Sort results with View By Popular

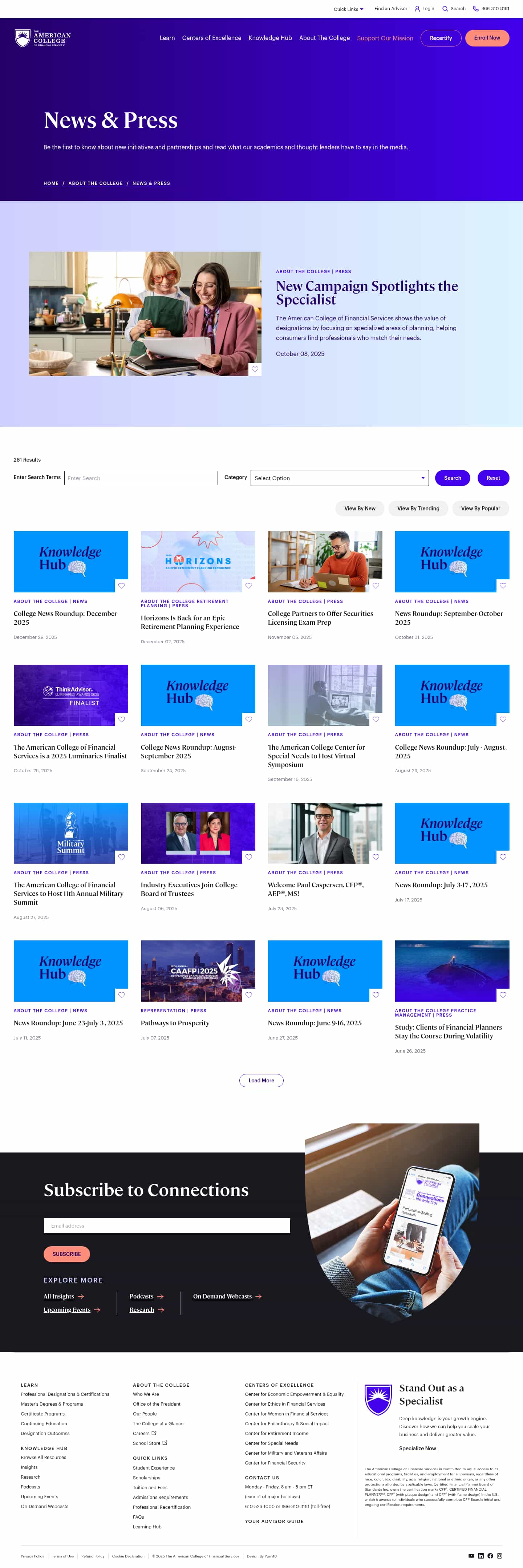point(481,508)
